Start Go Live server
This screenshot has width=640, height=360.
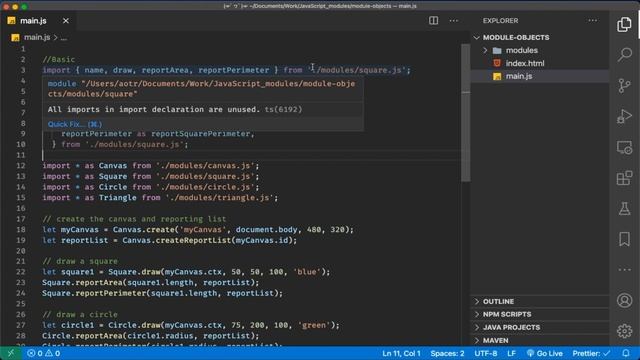click(544, 353)
